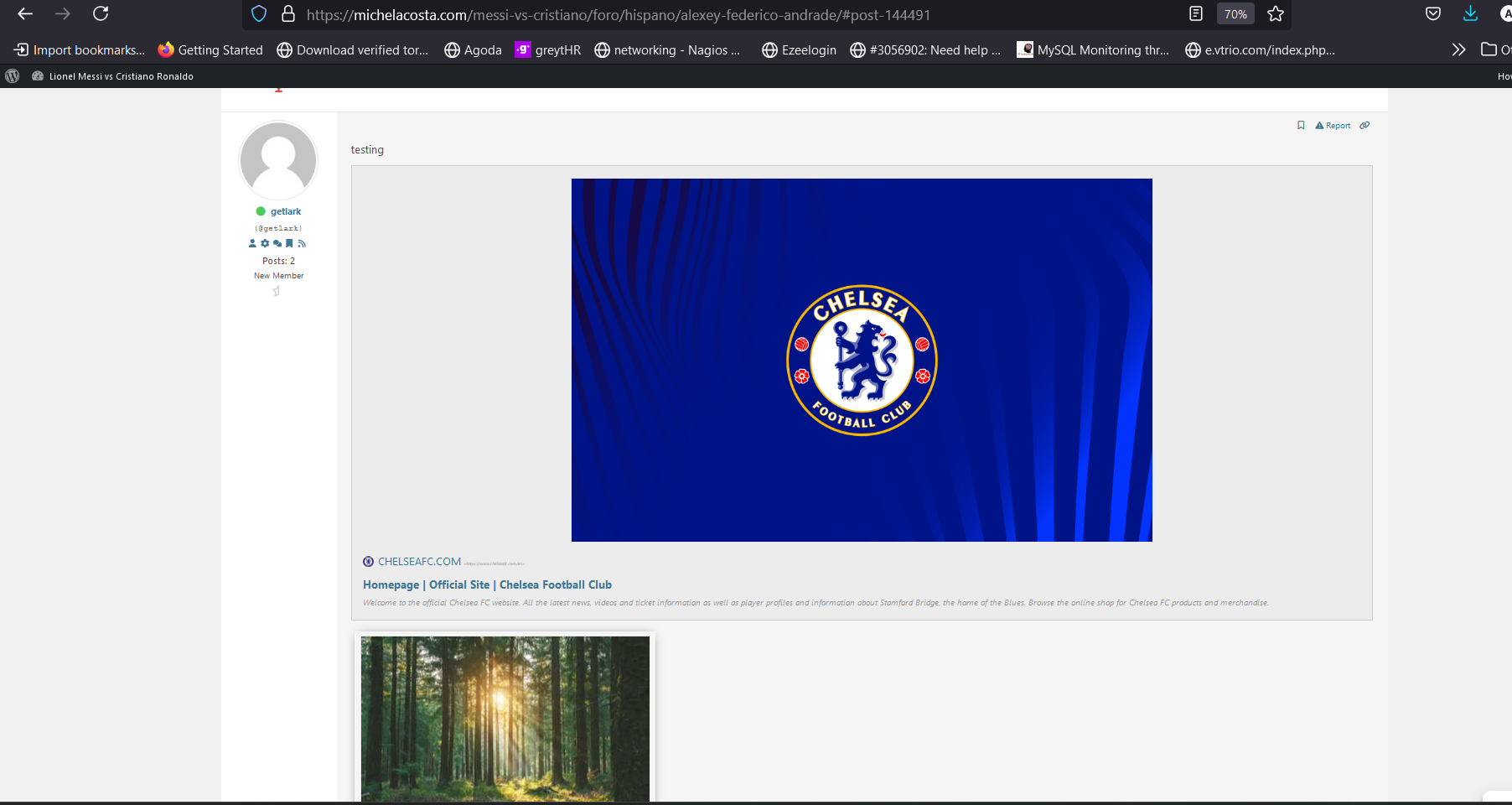Viewport: 1512px width, 805px height.
Task: Open the greytHR bookmark
Action: click(547, 50)
